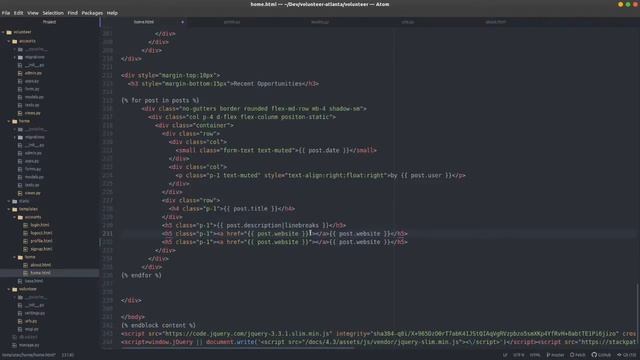Click the '{% endblock content %}' line
640x360 pixels.
click(158, 325)
